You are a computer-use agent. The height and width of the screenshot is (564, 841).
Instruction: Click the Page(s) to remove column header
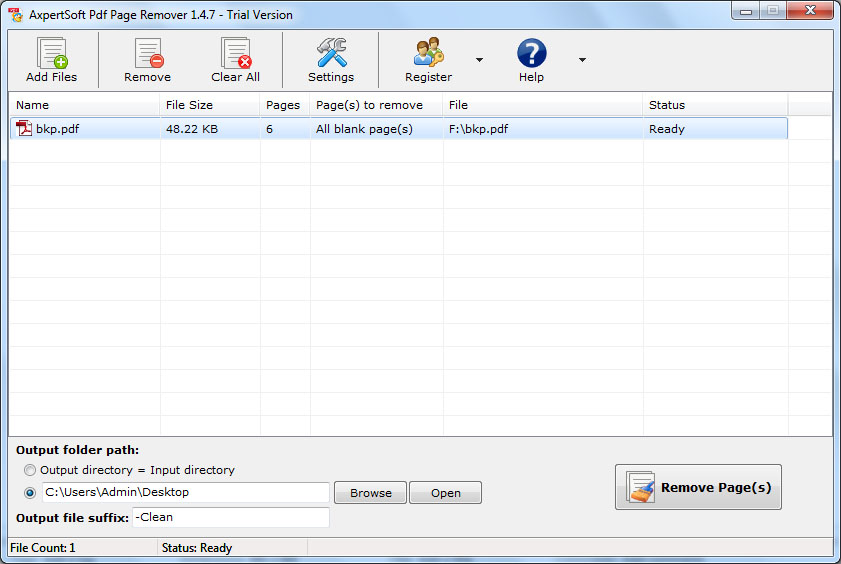[376, 105]
